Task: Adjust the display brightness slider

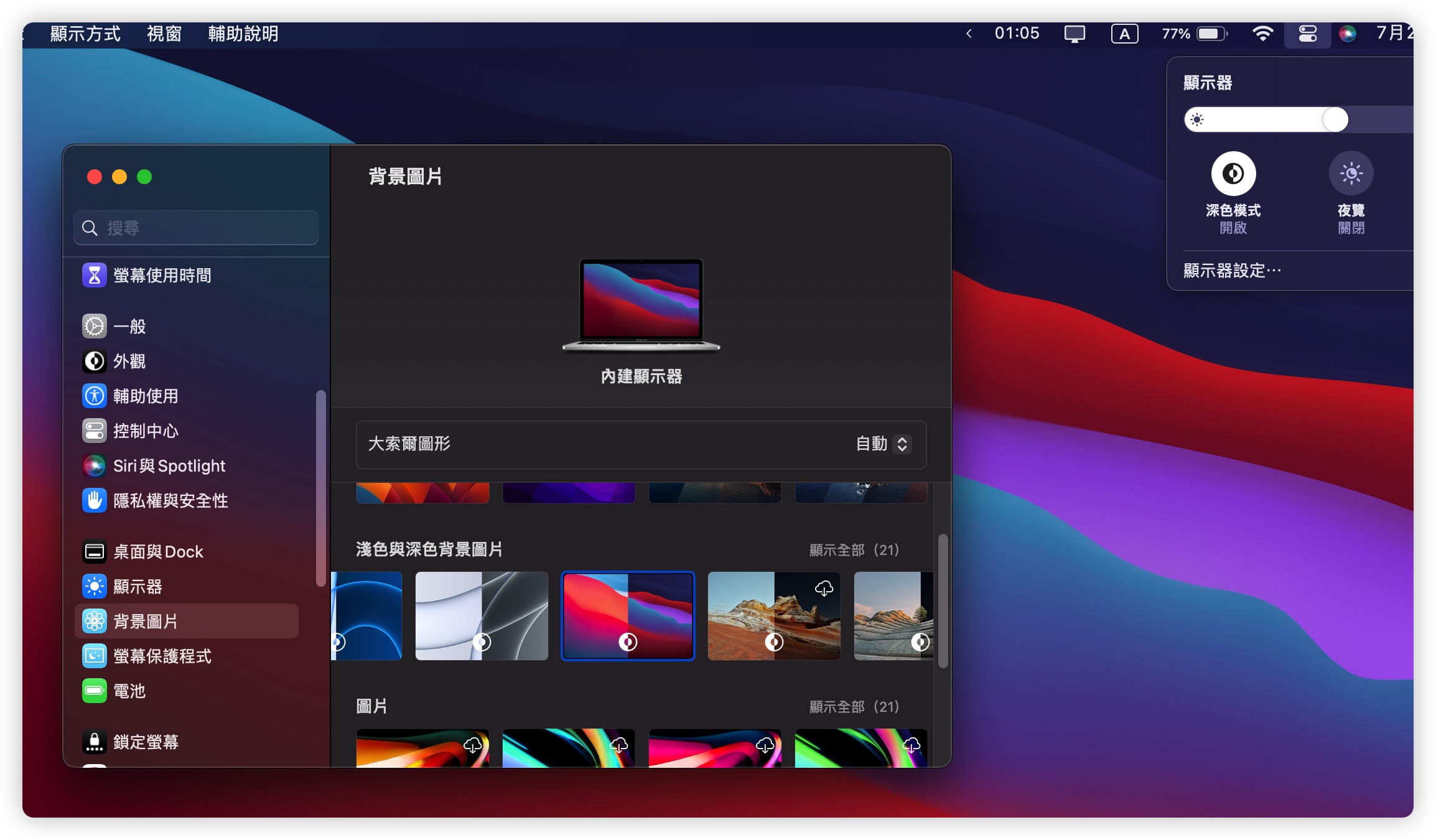Action: [1335, 119]
